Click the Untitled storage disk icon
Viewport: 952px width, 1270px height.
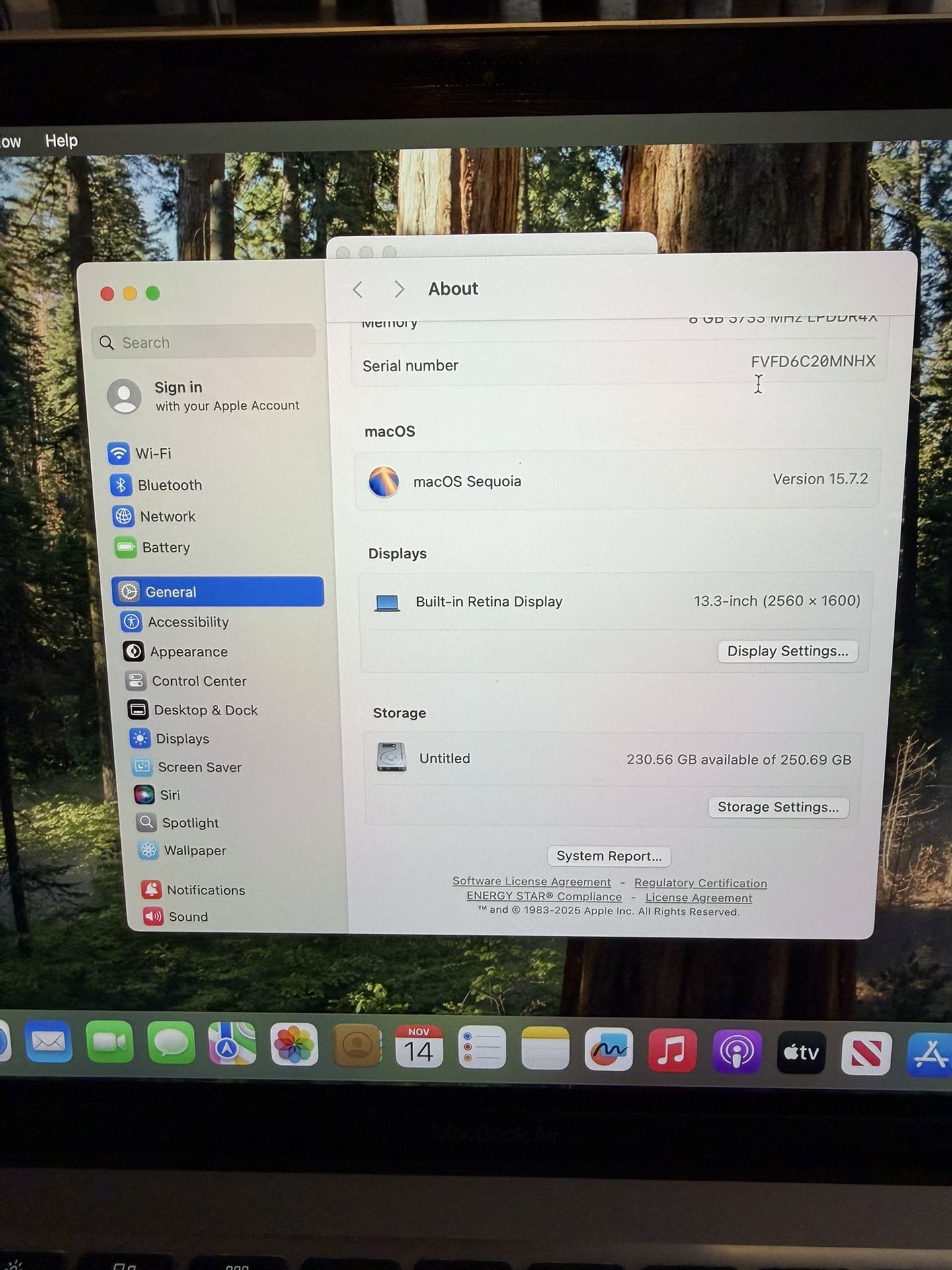[x=391, y=757]
